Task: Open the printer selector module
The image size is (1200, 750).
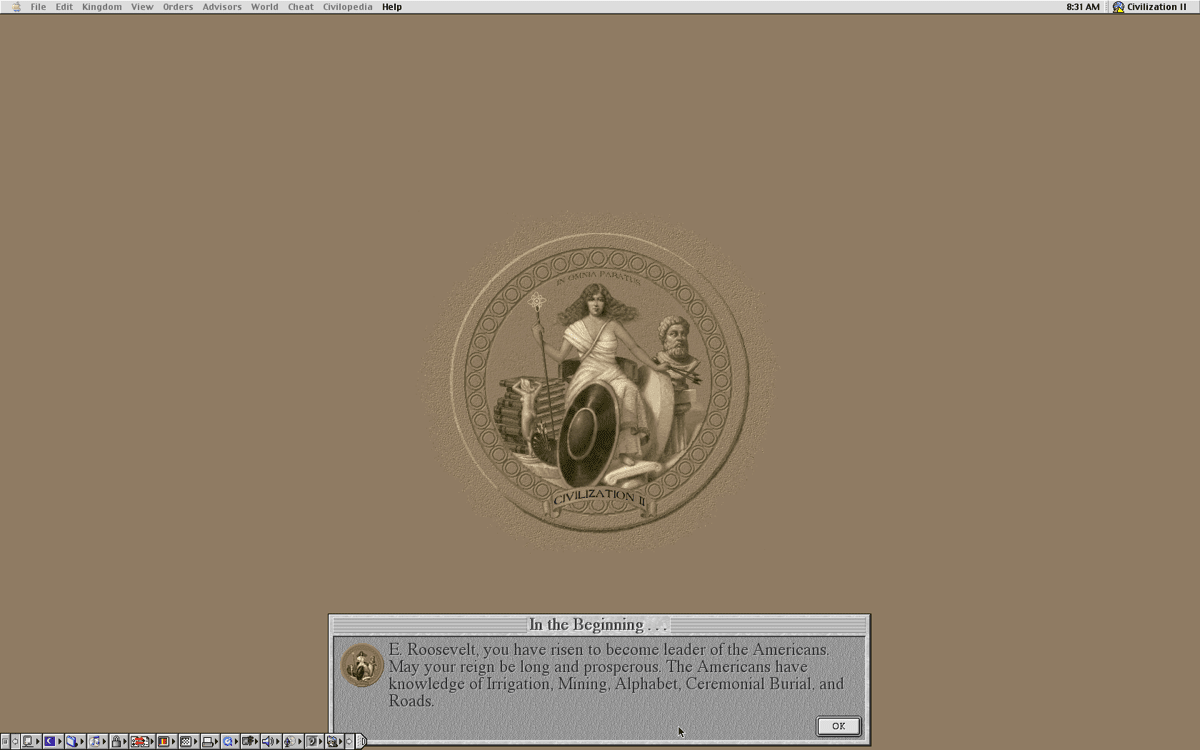Action: click(210, 741)
